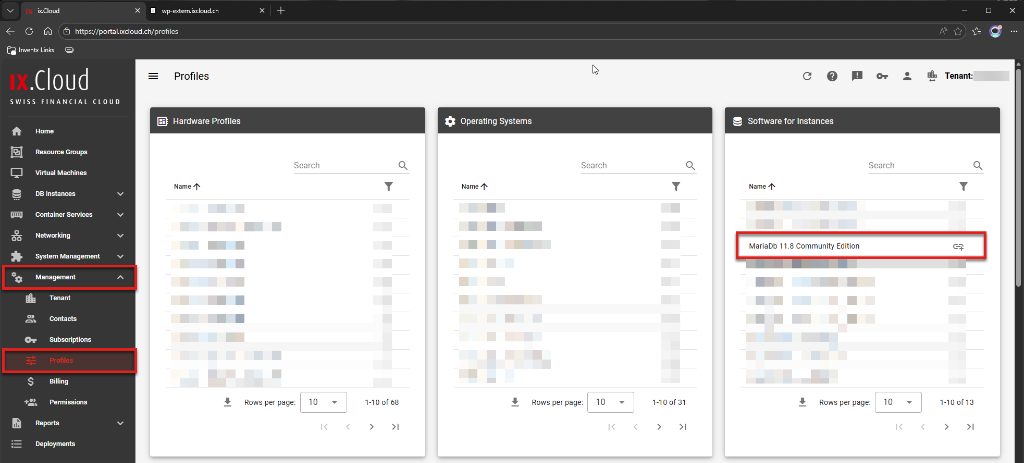Click browser home icon
The height and width of the screenshot is (463, 1024).
48,31
